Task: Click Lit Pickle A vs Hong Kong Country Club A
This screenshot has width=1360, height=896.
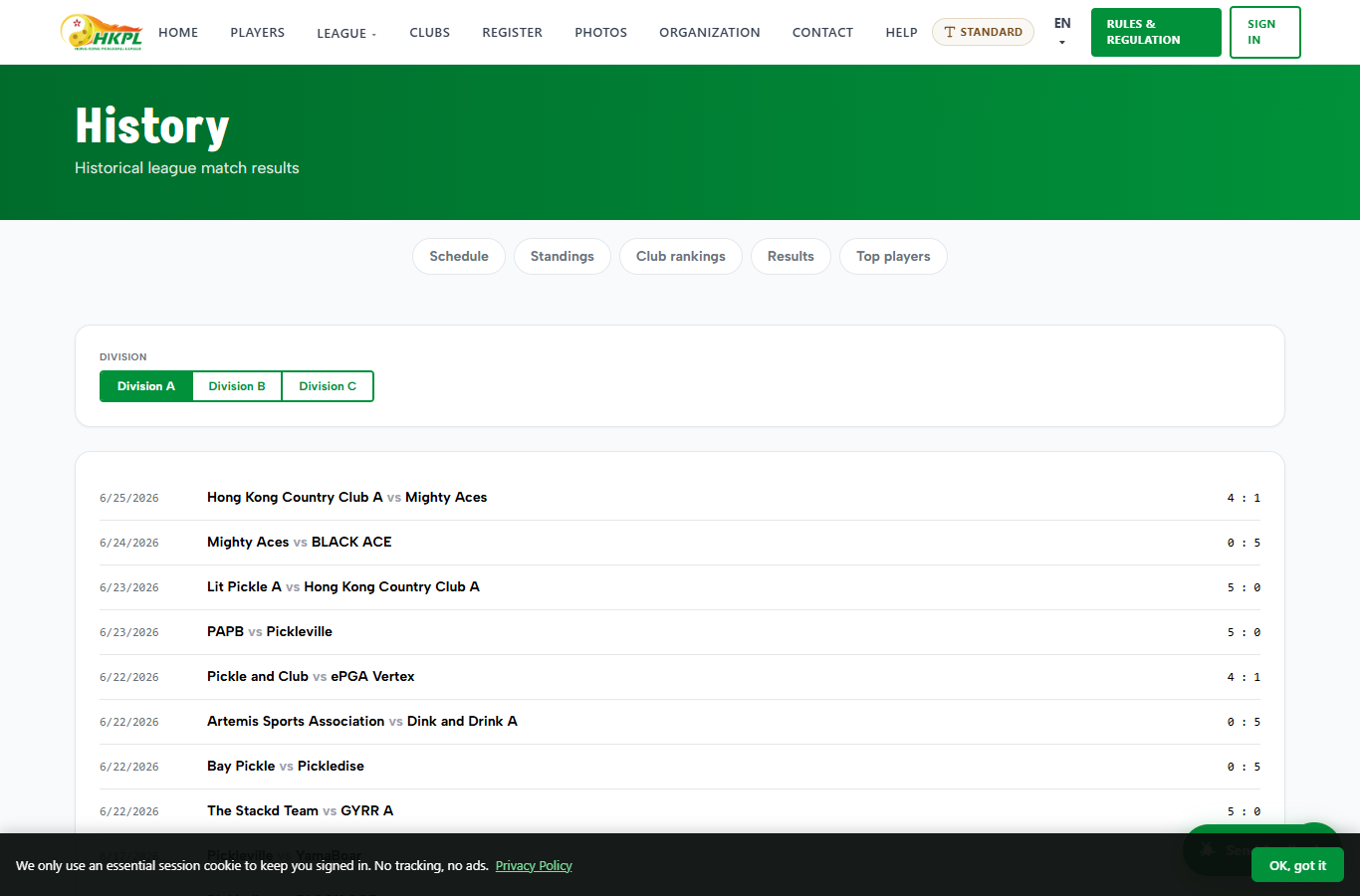Action: coord(343,587)
